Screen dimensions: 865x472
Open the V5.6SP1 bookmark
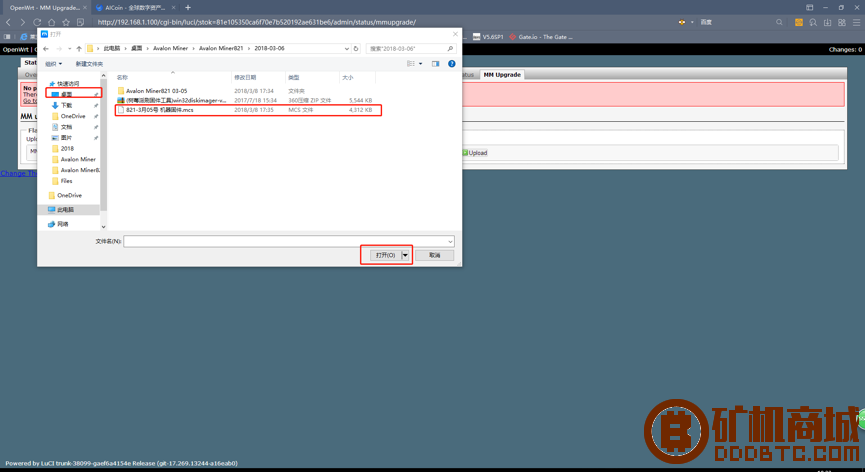click(x=488, y=37)
